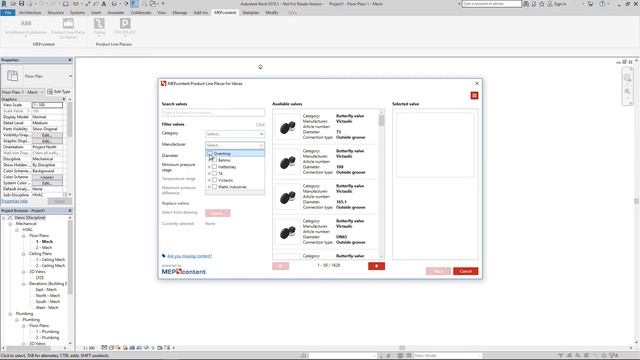Click the Save icon in quick access toolbar

[x=21, y=4]
